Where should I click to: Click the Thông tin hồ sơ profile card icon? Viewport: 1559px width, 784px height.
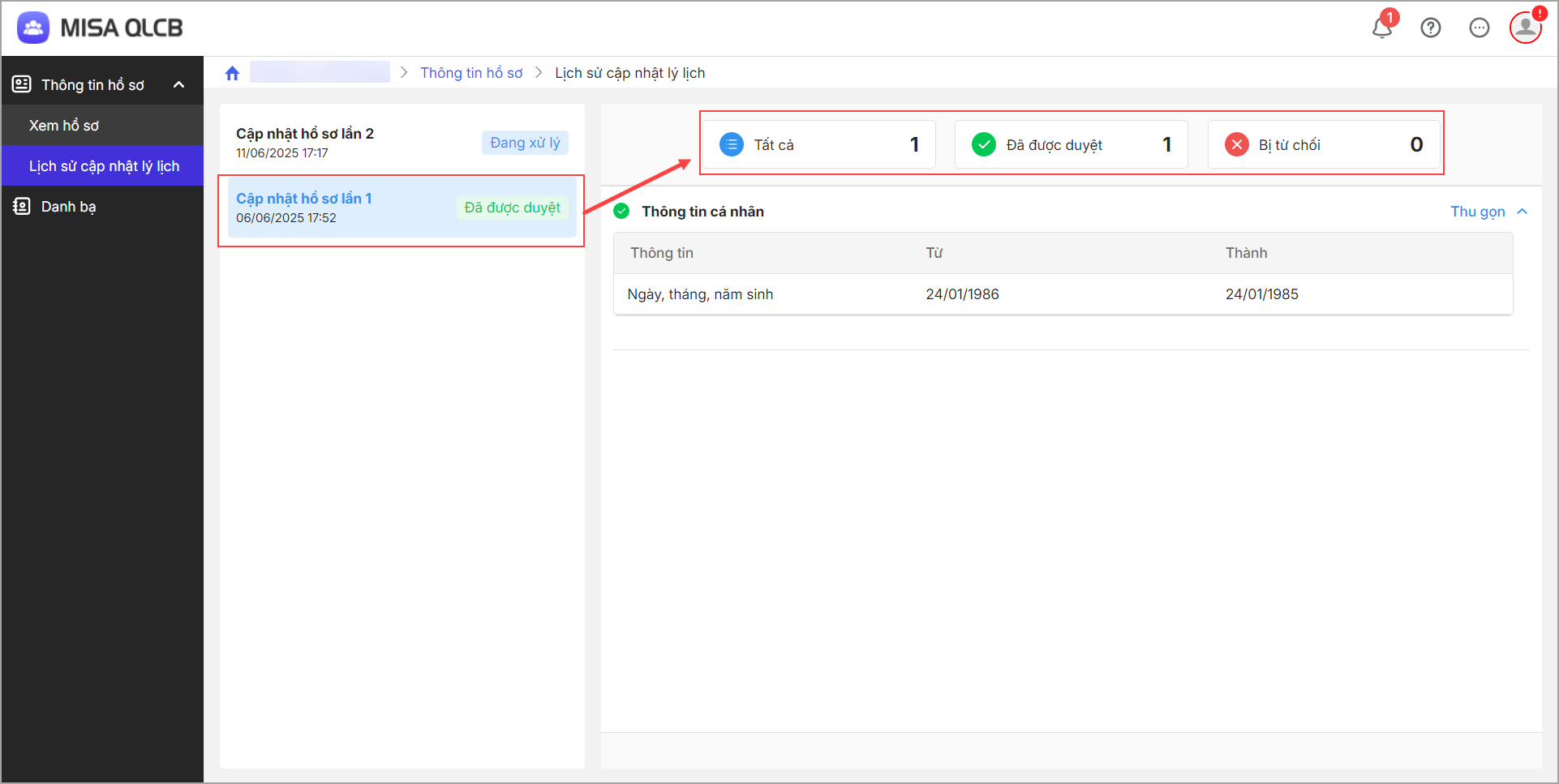22,84
